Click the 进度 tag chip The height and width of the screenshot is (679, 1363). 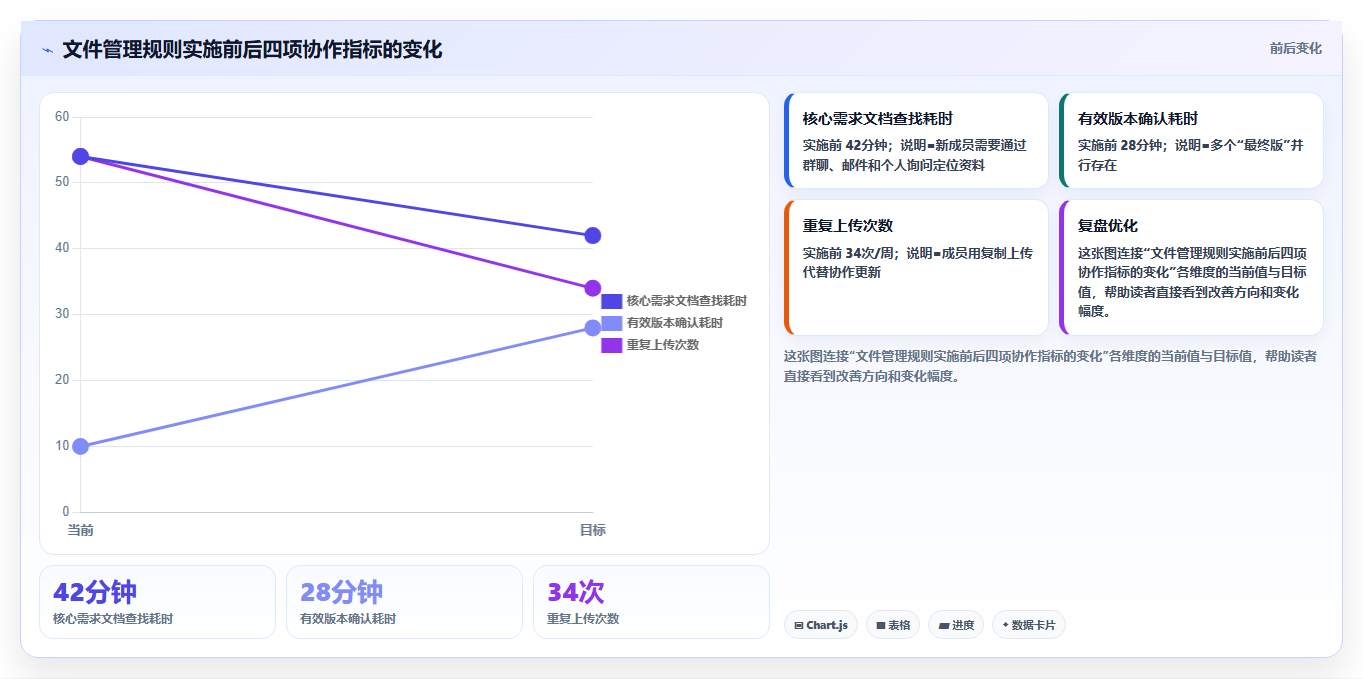click(956, 625)
